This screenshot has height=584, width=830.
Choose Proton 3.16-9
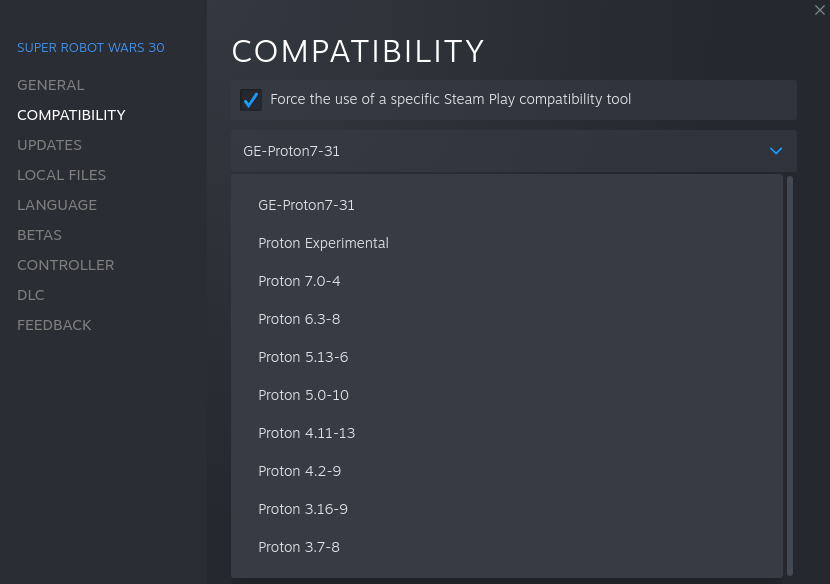(303, 509)
